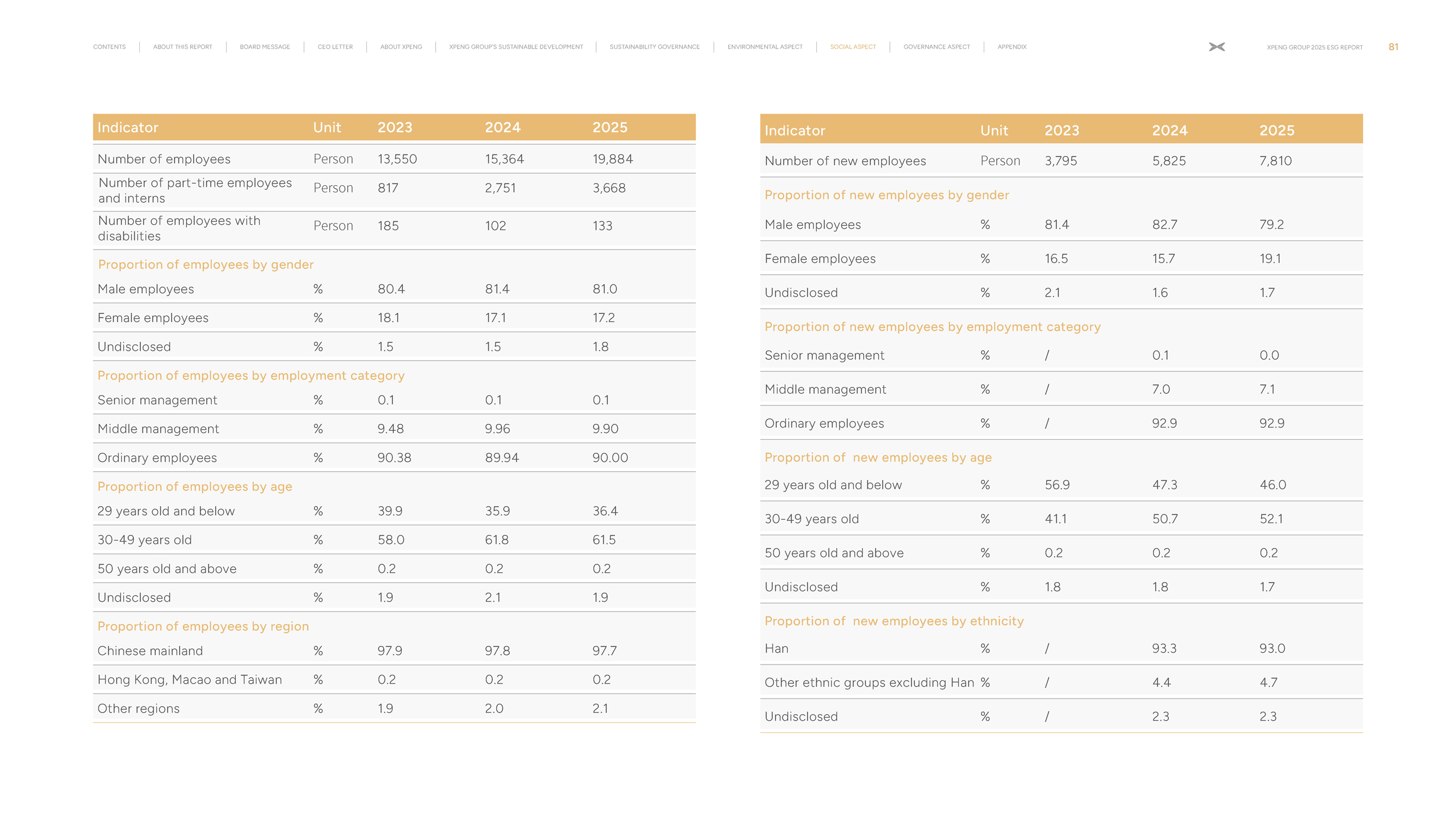Image resolution: width=1456 pixels, height=819 pixels.
Task: Select Proportion of new employees by ethnicity heading
Action: pos(894,621)
